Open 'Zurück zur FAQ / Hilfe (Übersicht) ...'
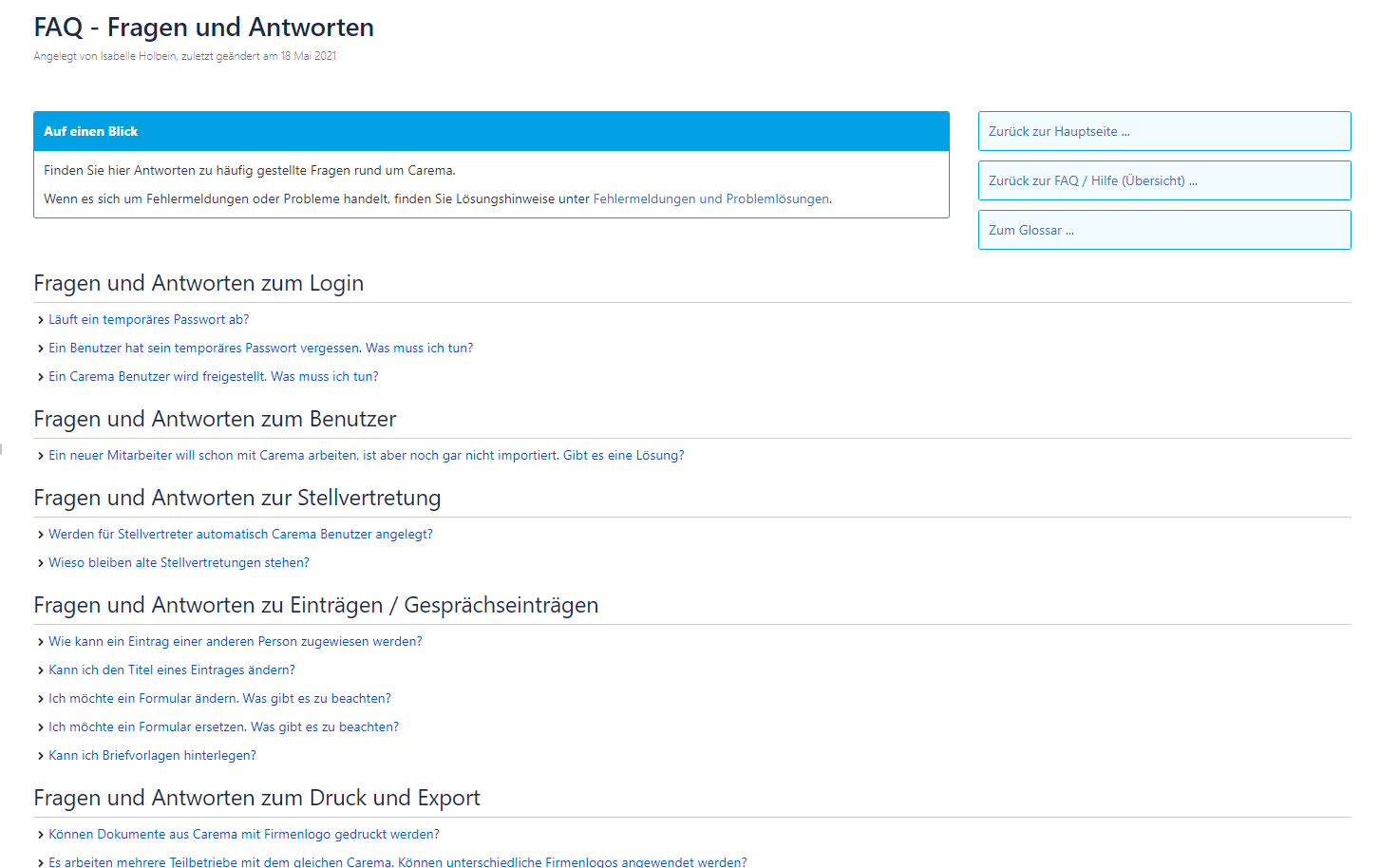 (1164, 180)
